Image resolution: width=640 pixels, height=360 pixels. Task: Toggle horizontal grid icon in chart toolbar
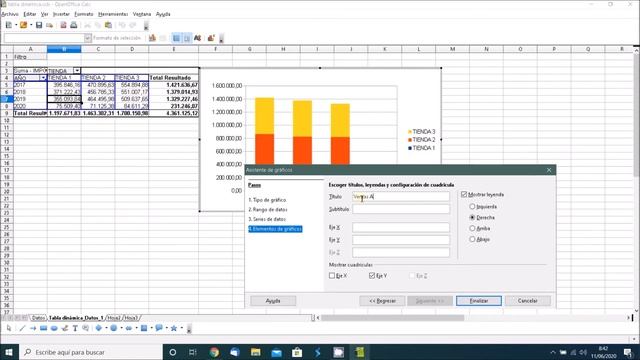pyautogui.click(x=176, y=38)
